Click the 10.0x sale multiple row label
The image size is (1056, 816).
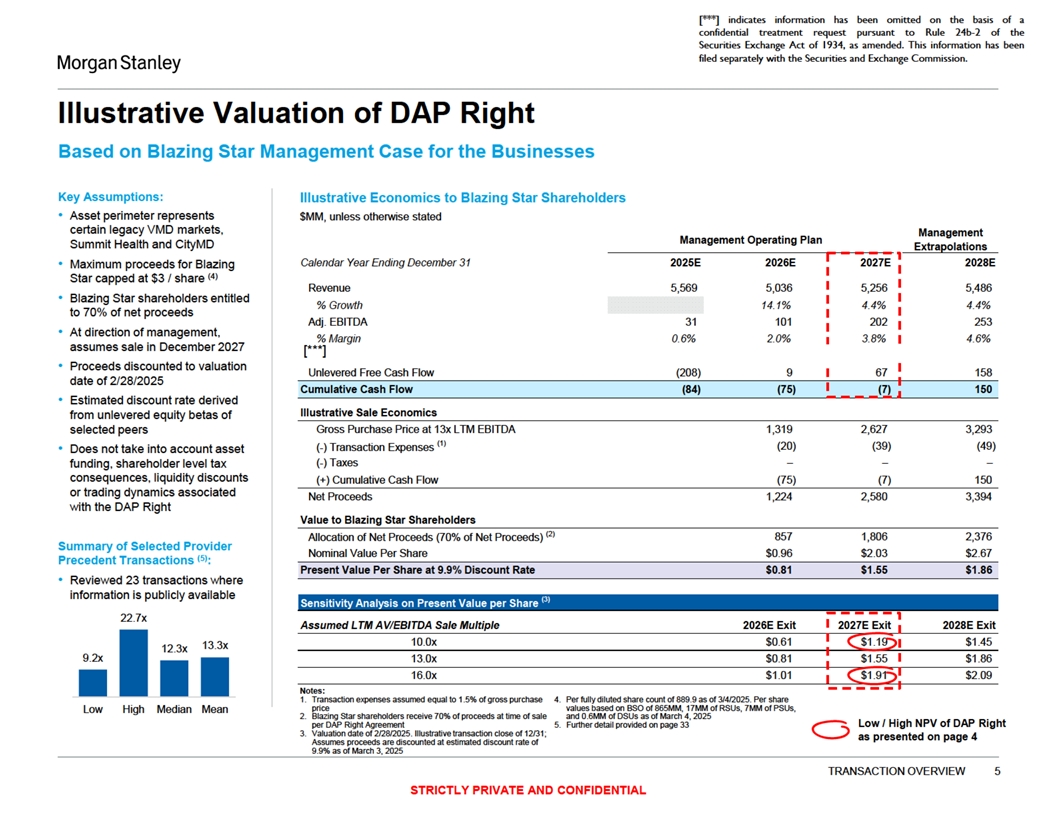point(424,642)
